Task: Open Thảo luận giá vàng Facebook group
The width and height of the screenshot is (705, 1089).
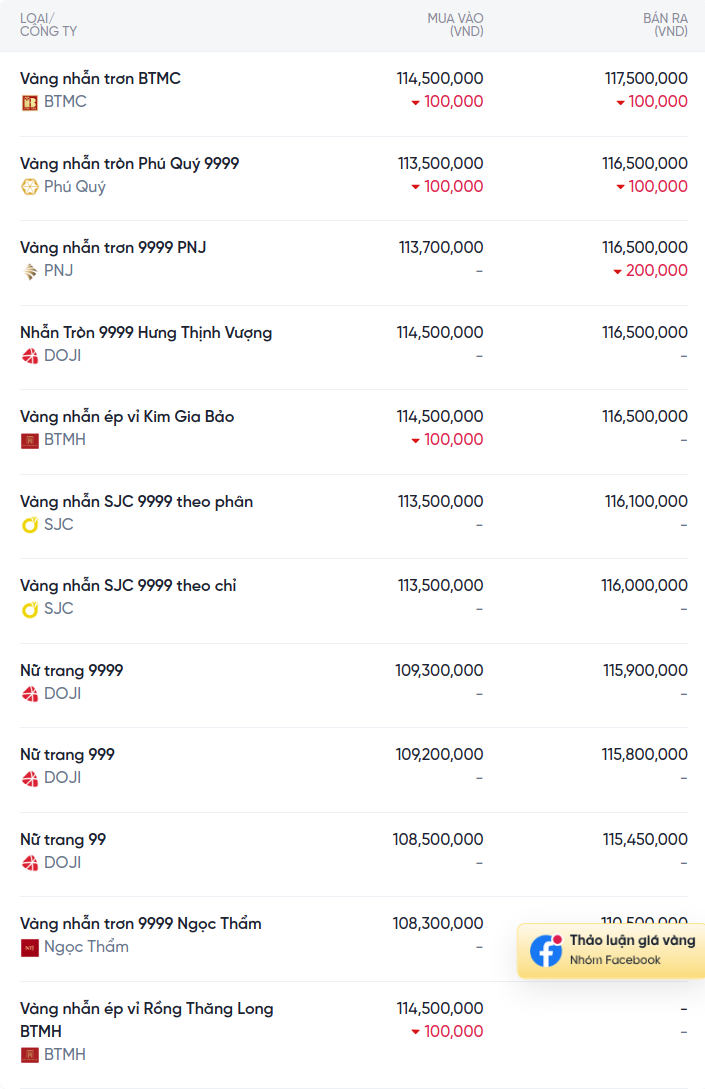Action: (611, 950)
